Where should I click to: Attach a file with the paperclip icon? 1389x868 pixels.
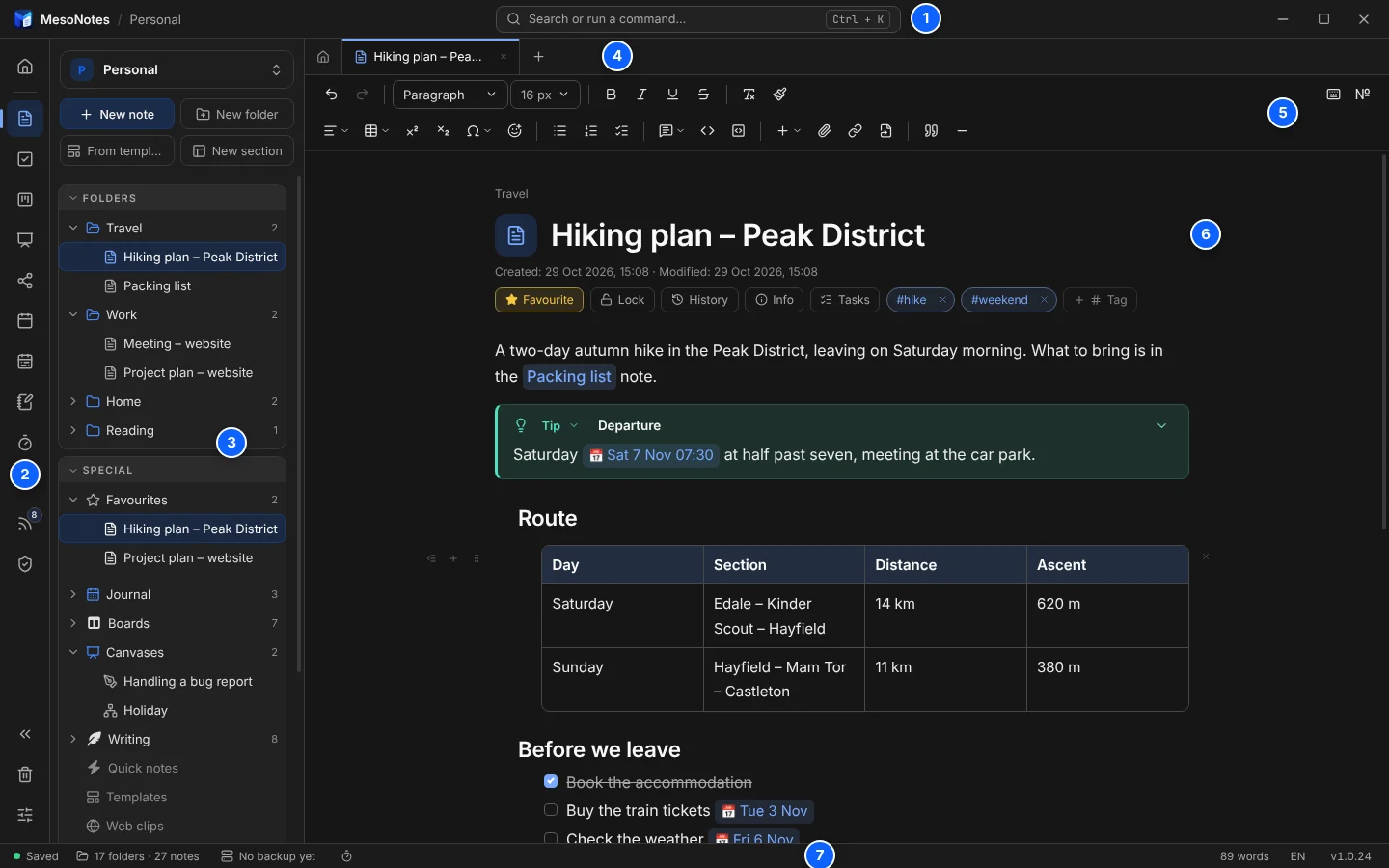[824, 131]
